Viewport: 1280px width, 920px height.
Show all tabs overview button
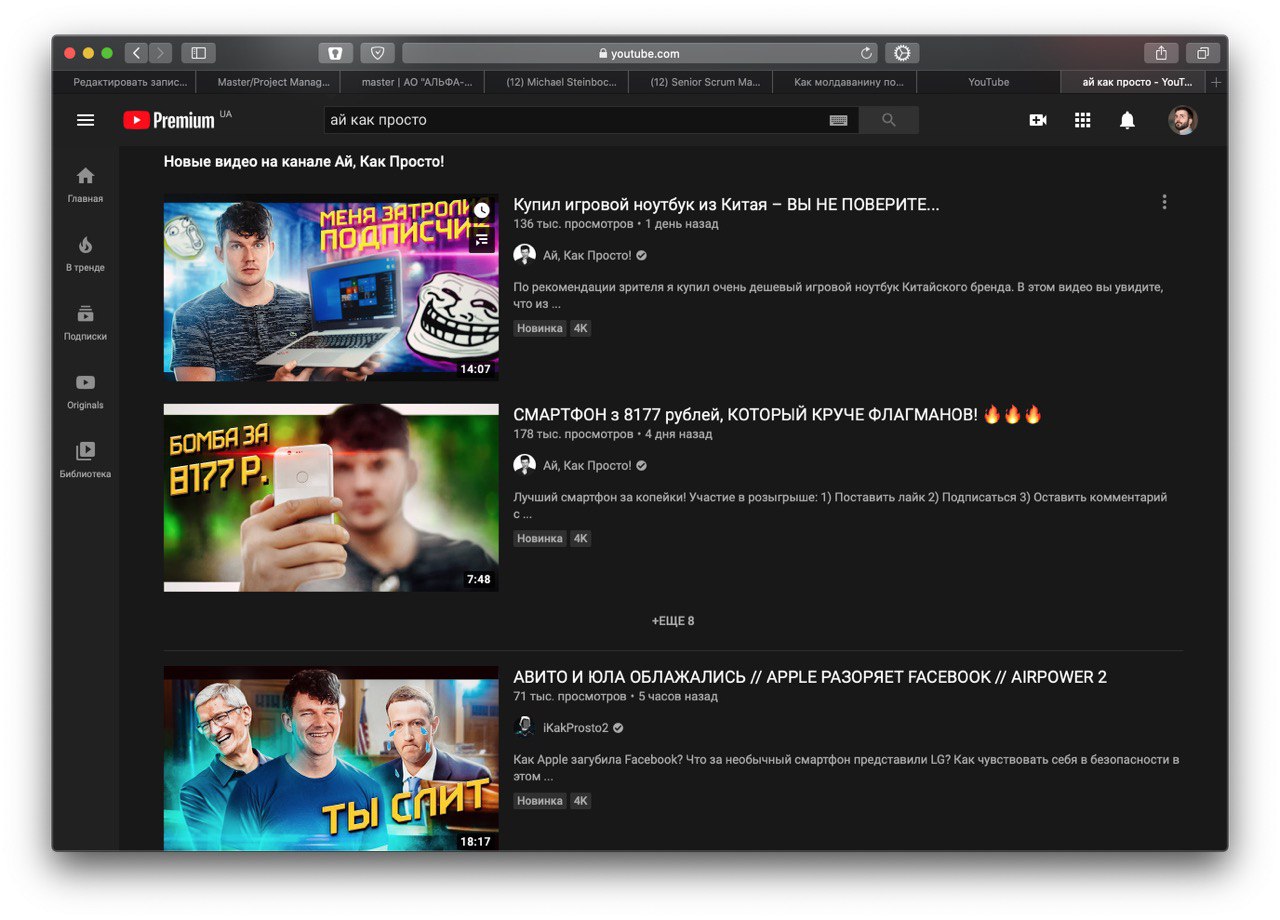point(1203,53)
